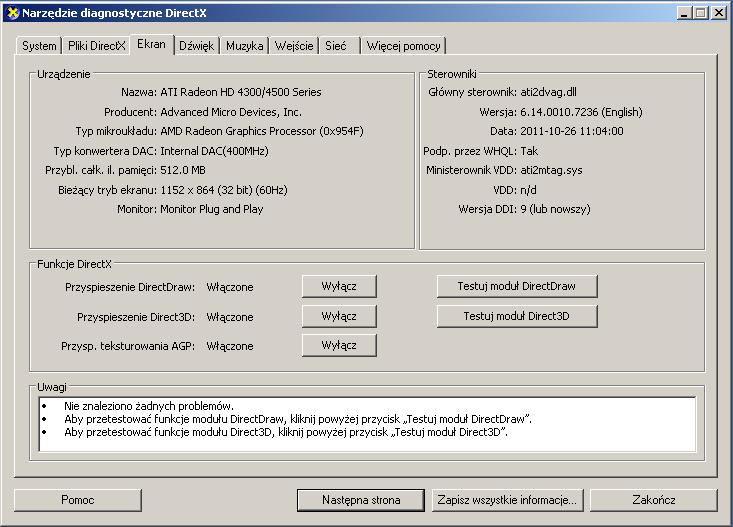This screenshot has width=733, height=527.
Task: Click Zakończ to exit
Action: pos(654,500)
